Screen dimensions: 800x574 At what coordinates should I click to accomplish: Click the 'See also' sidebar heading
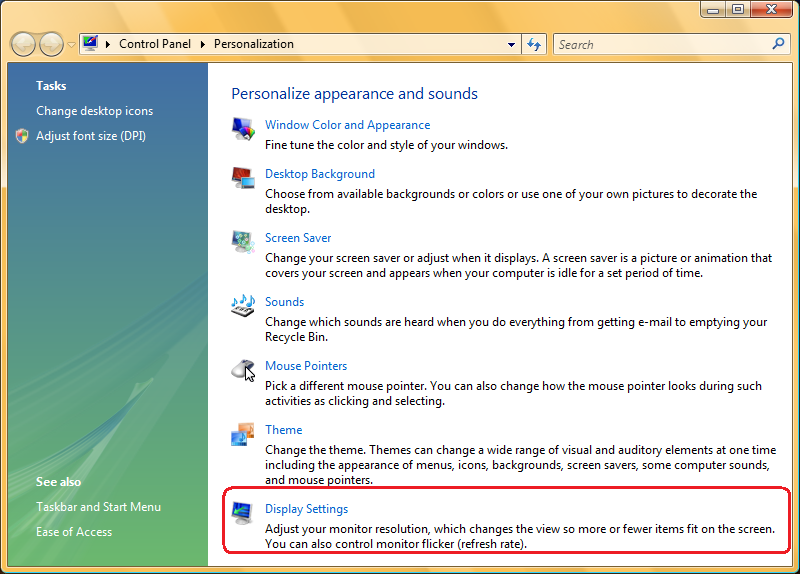click(x=58, y=482)
